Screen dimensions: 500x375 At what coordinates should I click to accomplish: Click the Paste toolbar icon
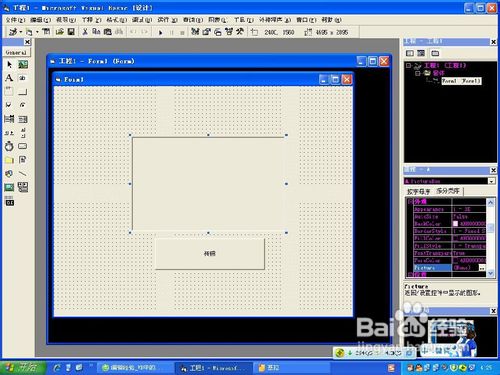pos(108,32)
